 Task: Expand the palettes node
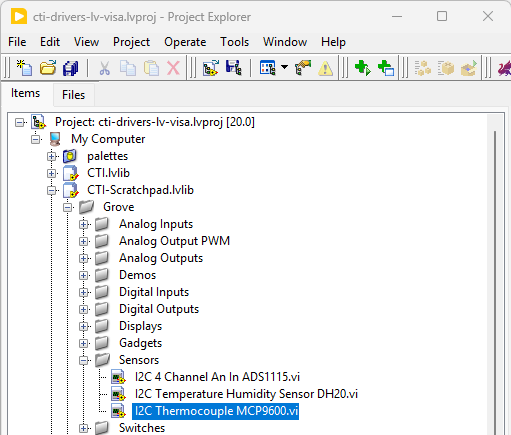point(52,156)
